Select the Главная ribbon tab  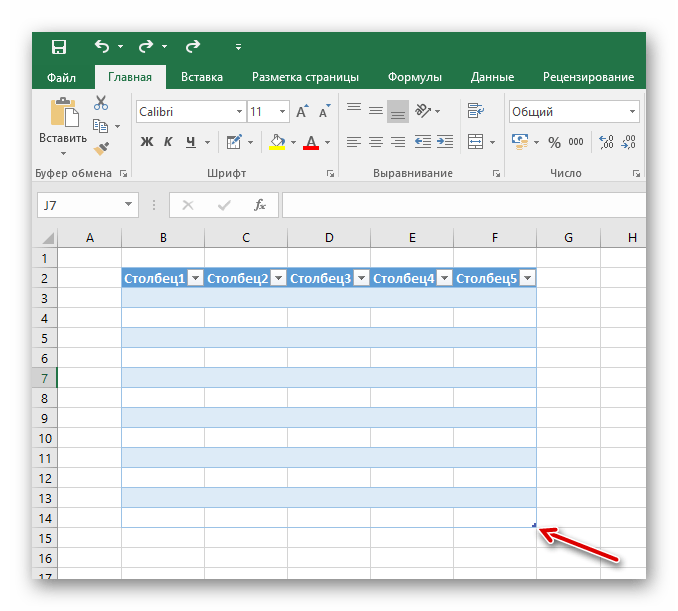(x=130, y=77)
